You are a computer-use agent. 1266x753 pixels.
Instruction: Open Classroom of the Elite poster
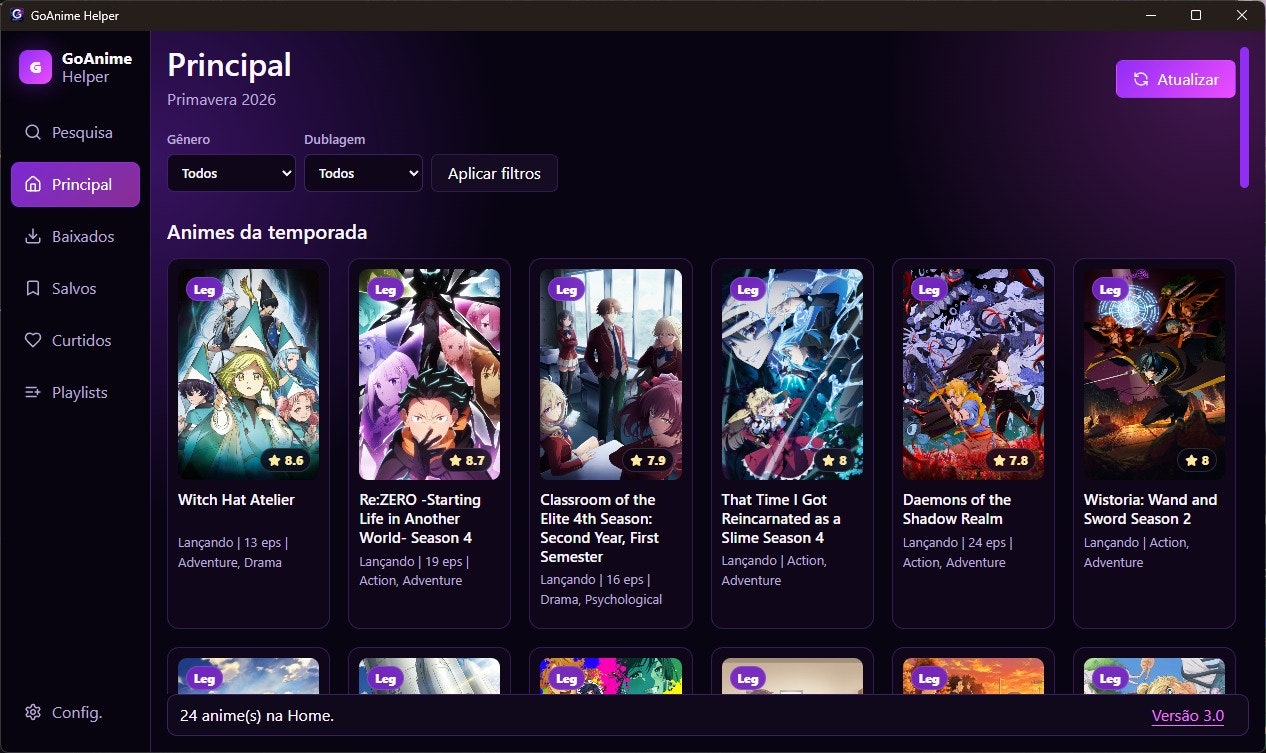[x=611, y=374]
